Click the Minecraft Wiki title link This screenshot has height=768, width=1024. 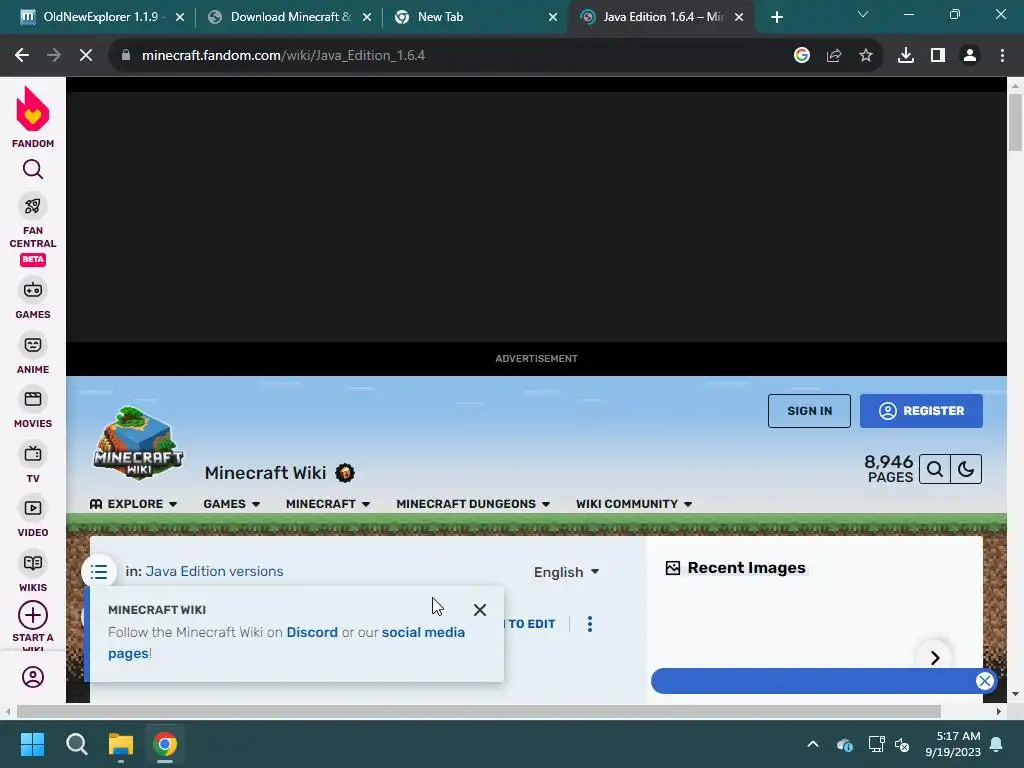point(265,473)
